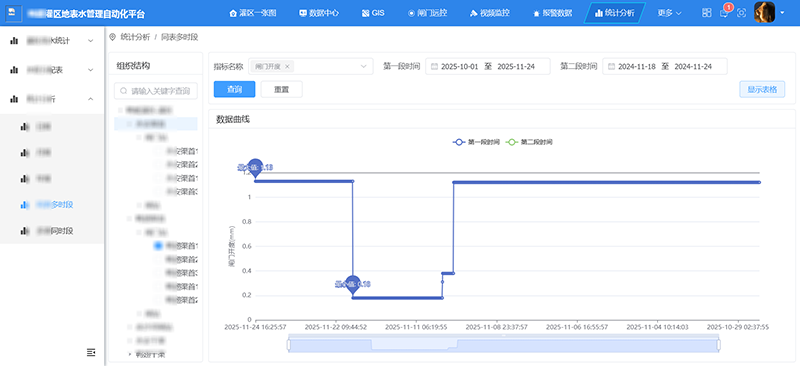The image size is (800, 366).
Task: Expand the sidebar group ending in 记表
Action: [52, 70]
